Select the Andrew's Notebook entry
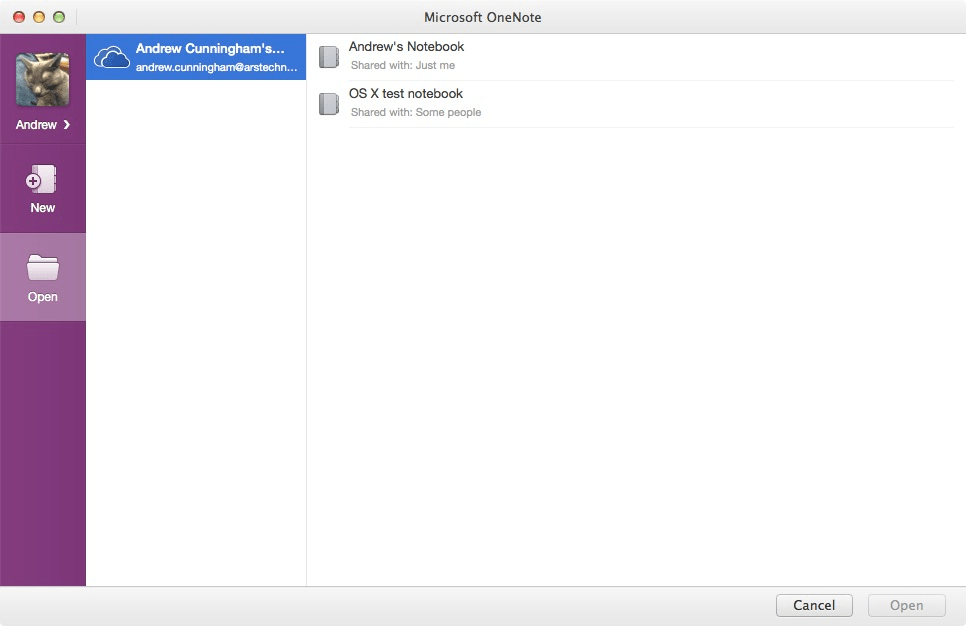The image size is (966, 626). (x=406, y=46)
